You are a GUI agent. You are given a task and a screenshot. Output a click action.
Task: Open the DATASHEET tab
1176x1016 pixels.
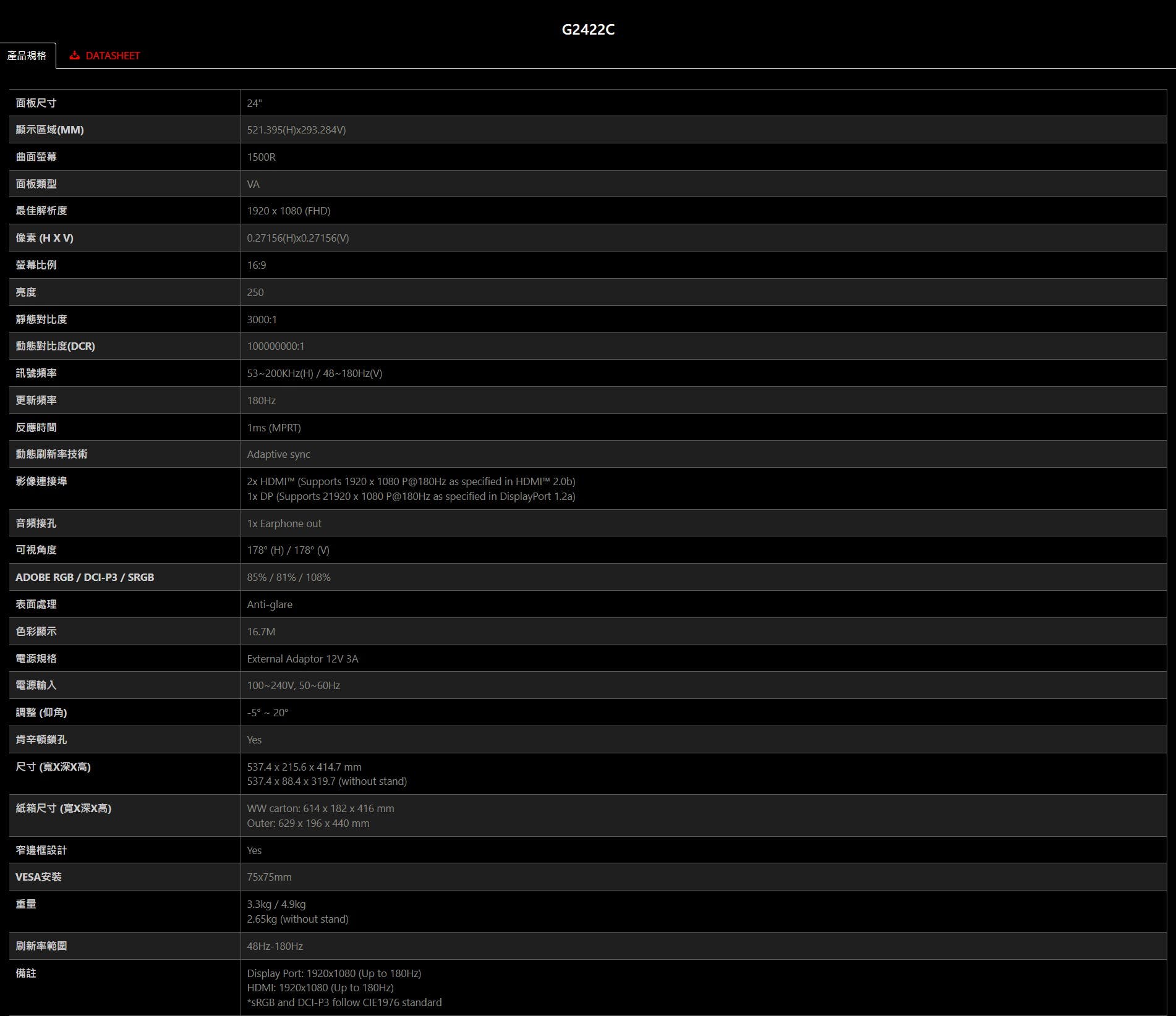click(104, 56)
